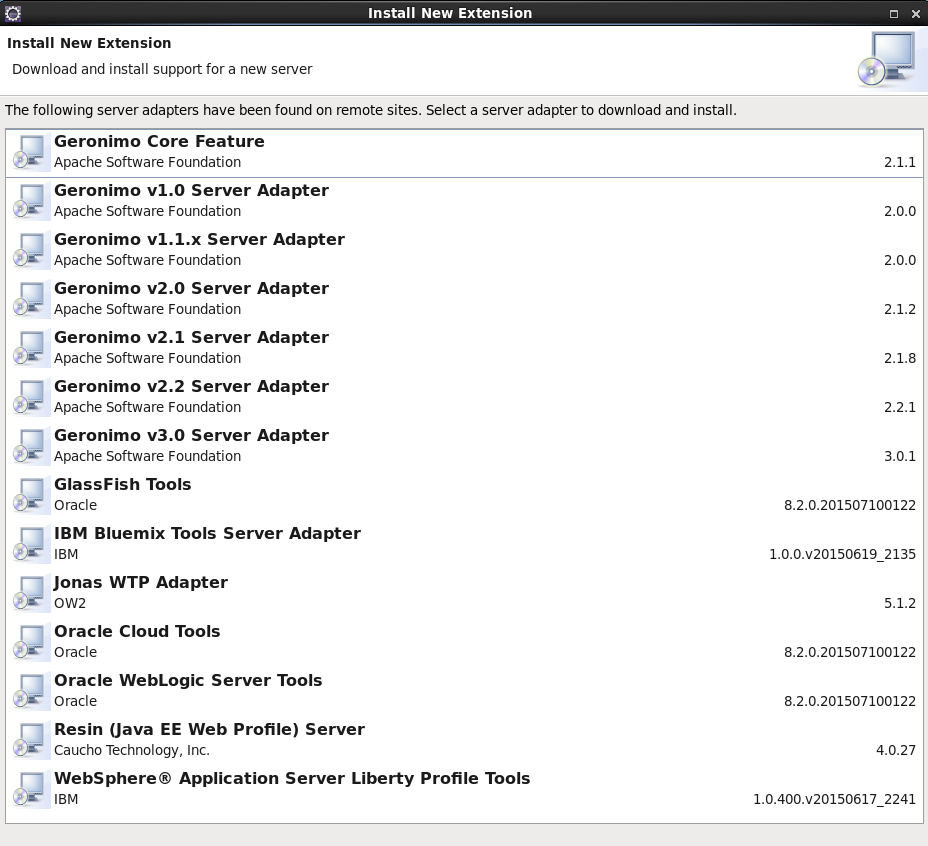Pick Geronimo v2.2 Server Adapter entry
Image resolution: width=928 pixels, height=846 pixels.
(464, 398)
